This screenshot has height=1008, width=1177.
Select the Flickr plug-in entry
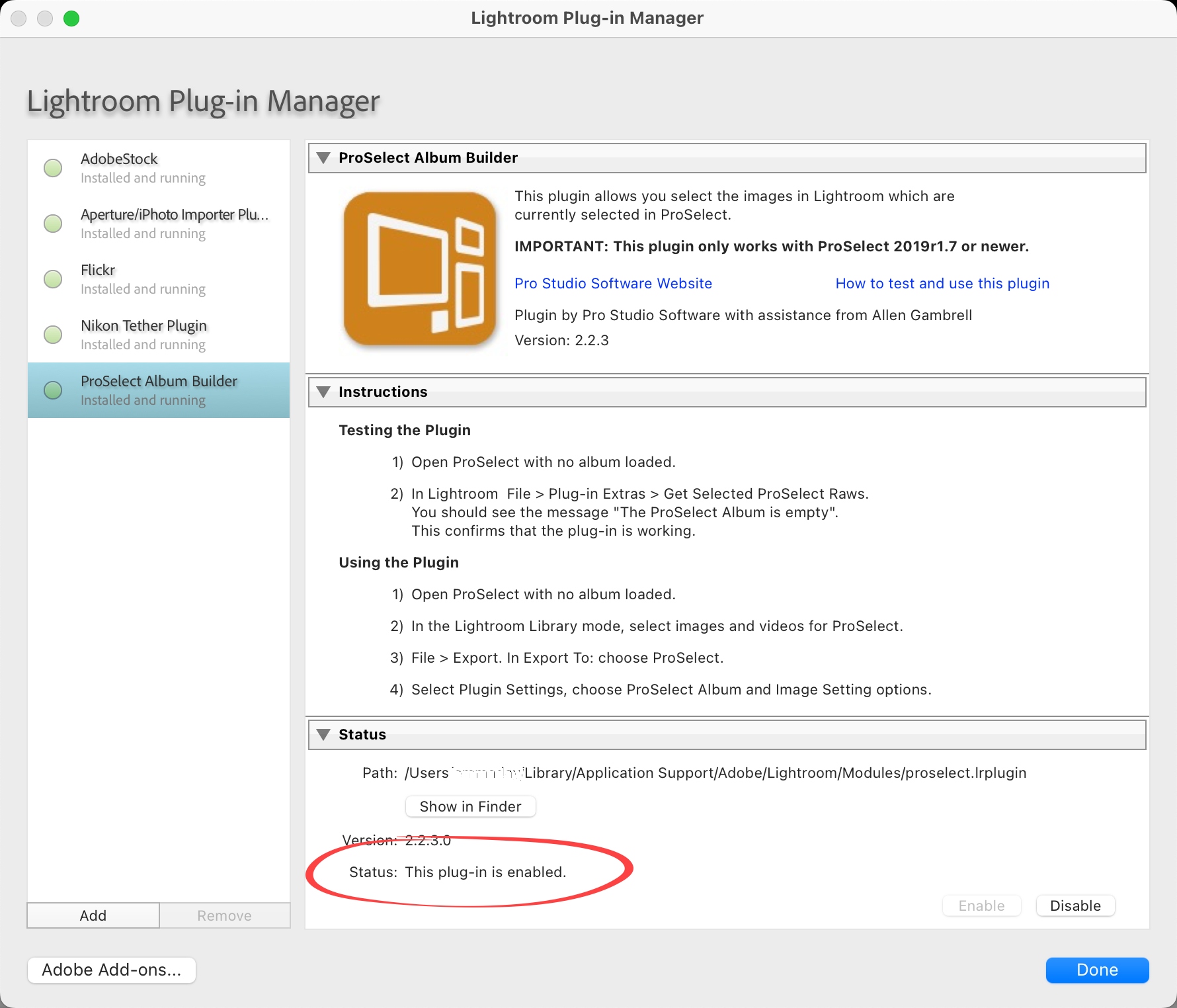click(159, 279)
